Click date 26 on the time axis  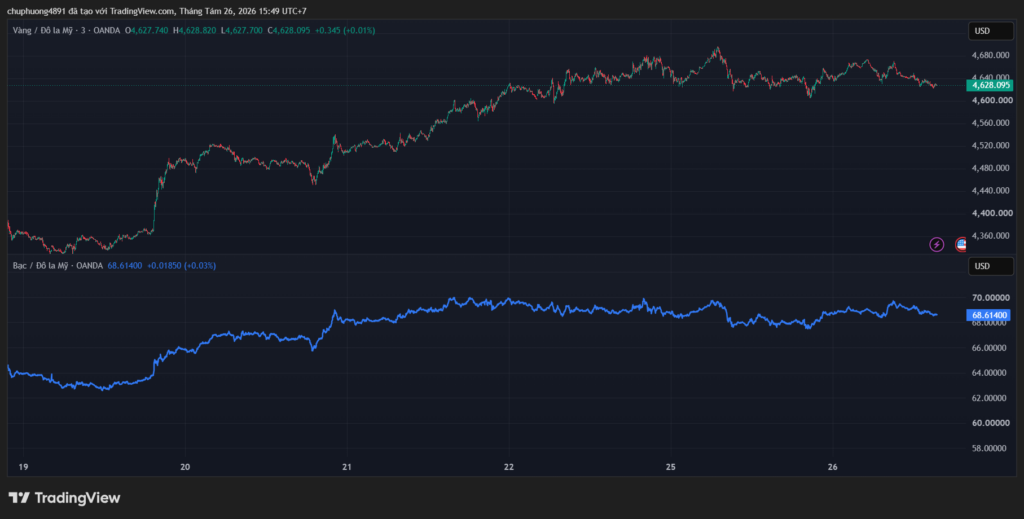click(x=833, y=467)
